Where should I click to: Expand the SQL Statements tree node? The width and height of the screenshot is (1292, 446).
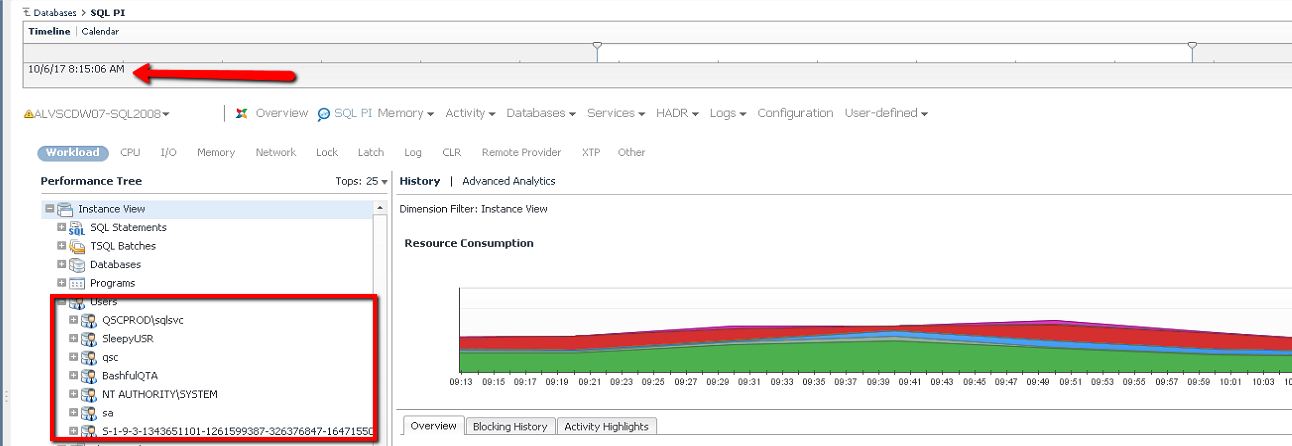click(x=61, y=227)
